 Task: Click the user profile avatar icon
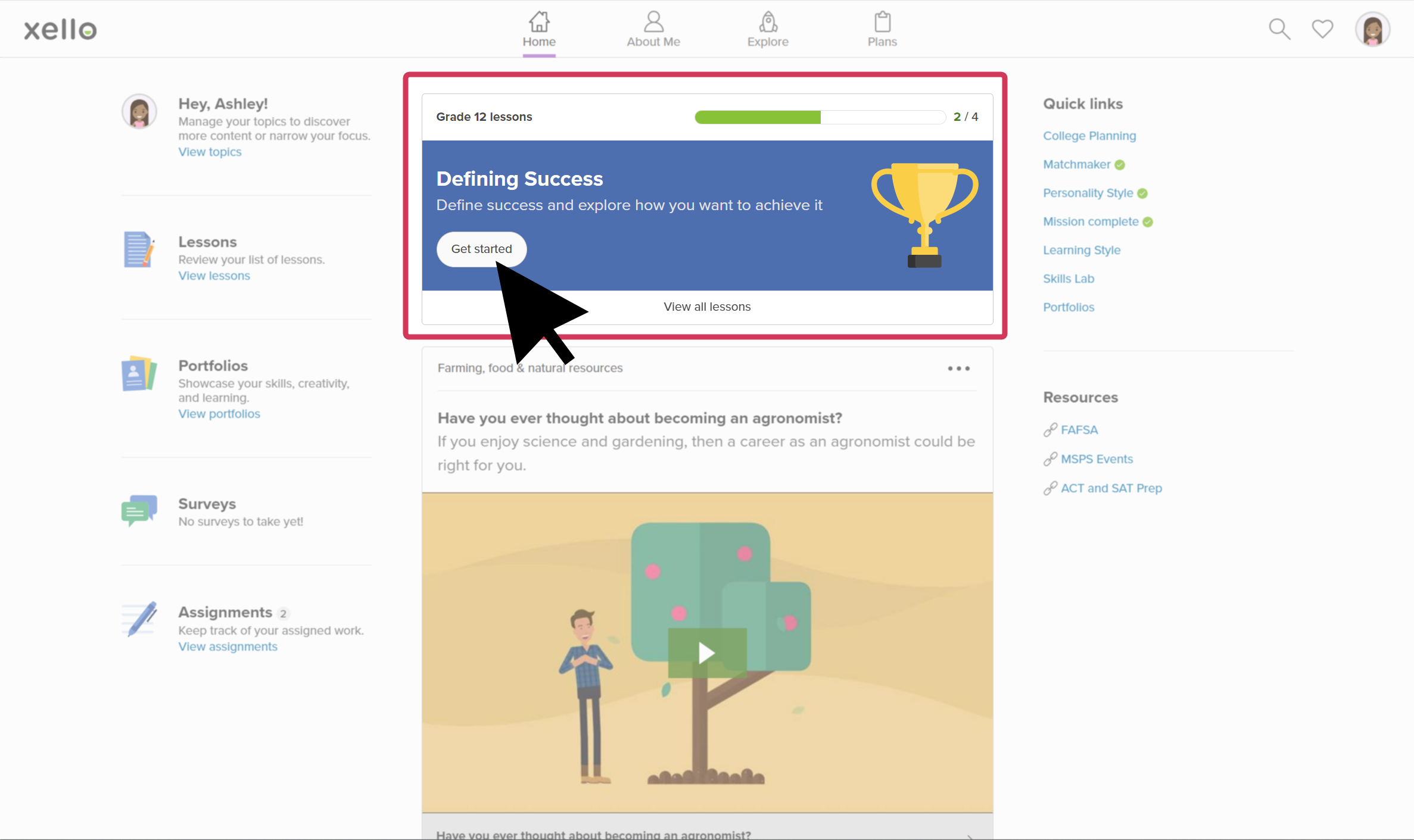1373,29
